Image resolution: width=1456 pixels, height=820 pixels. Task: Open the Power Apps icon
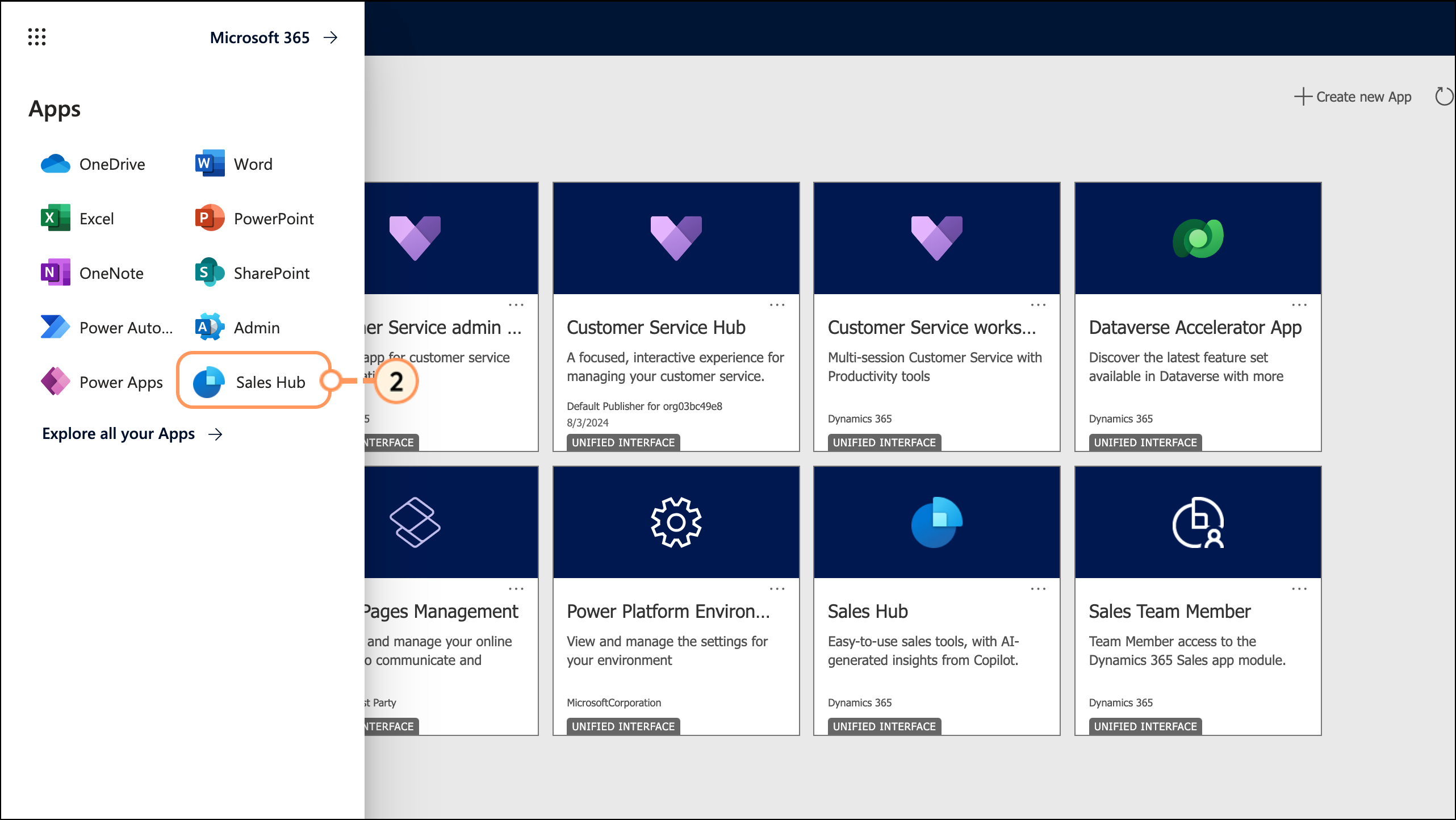pos(56,382)
